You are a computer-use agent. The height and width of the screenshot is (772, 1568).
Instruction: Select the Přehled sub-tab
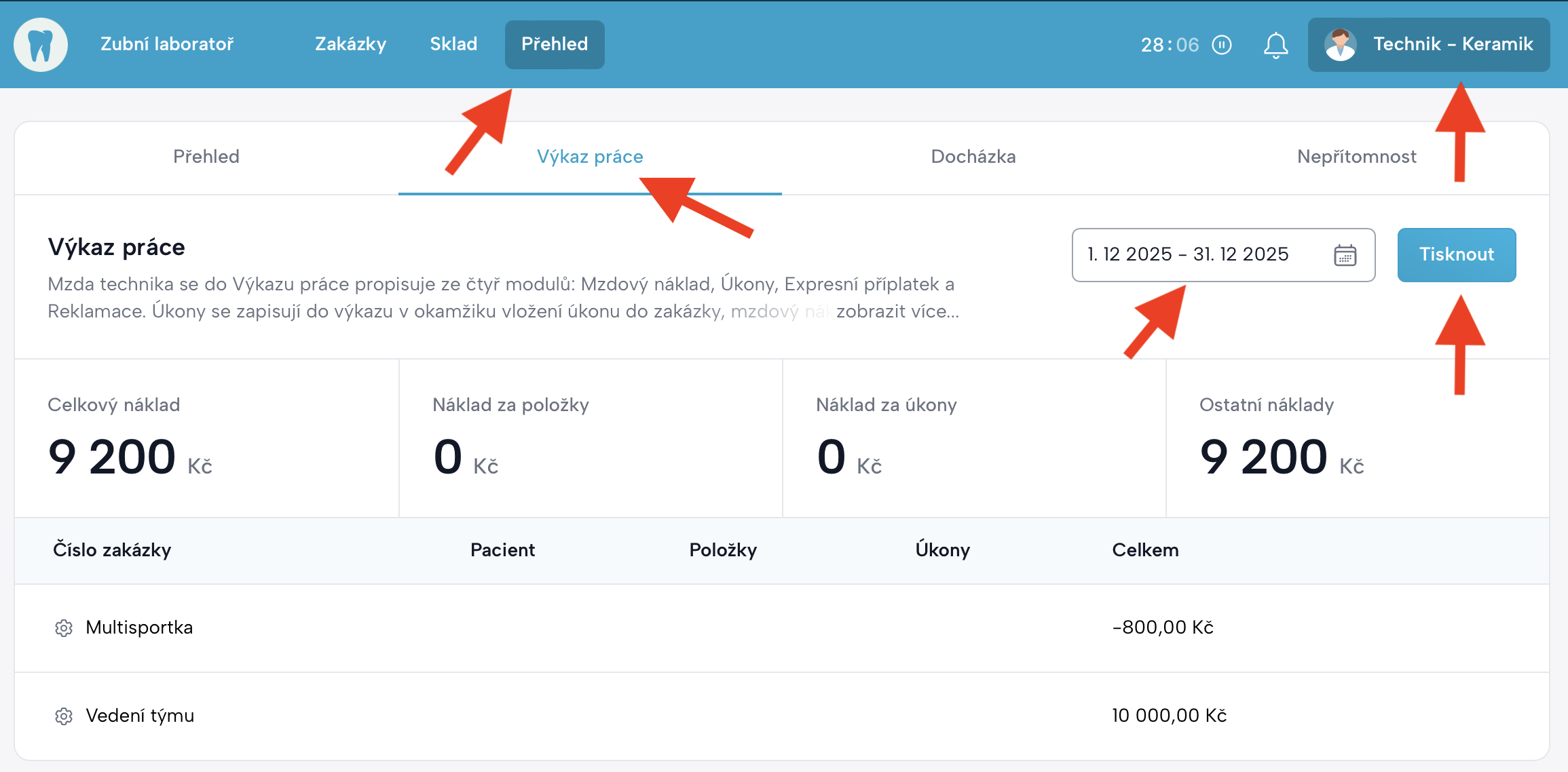(x=206, y=157)
